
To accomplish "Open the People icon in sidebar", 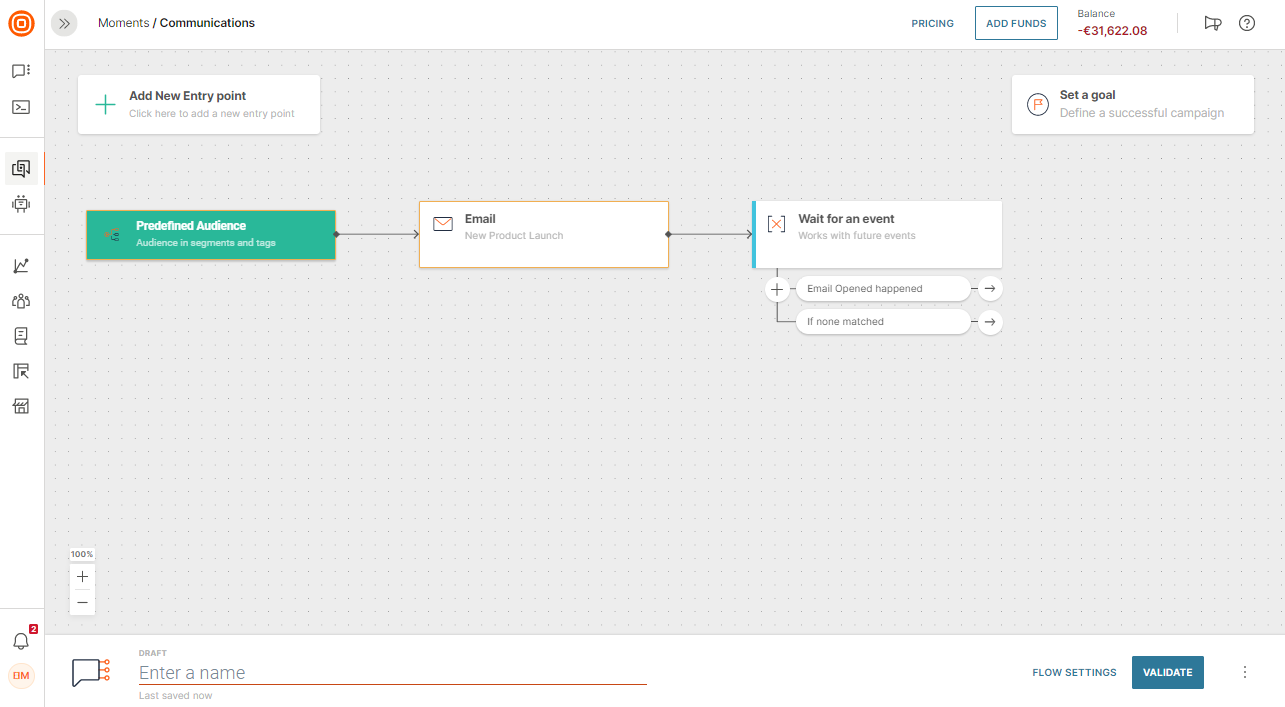I will pyautogui.click(x=21, y=301).
